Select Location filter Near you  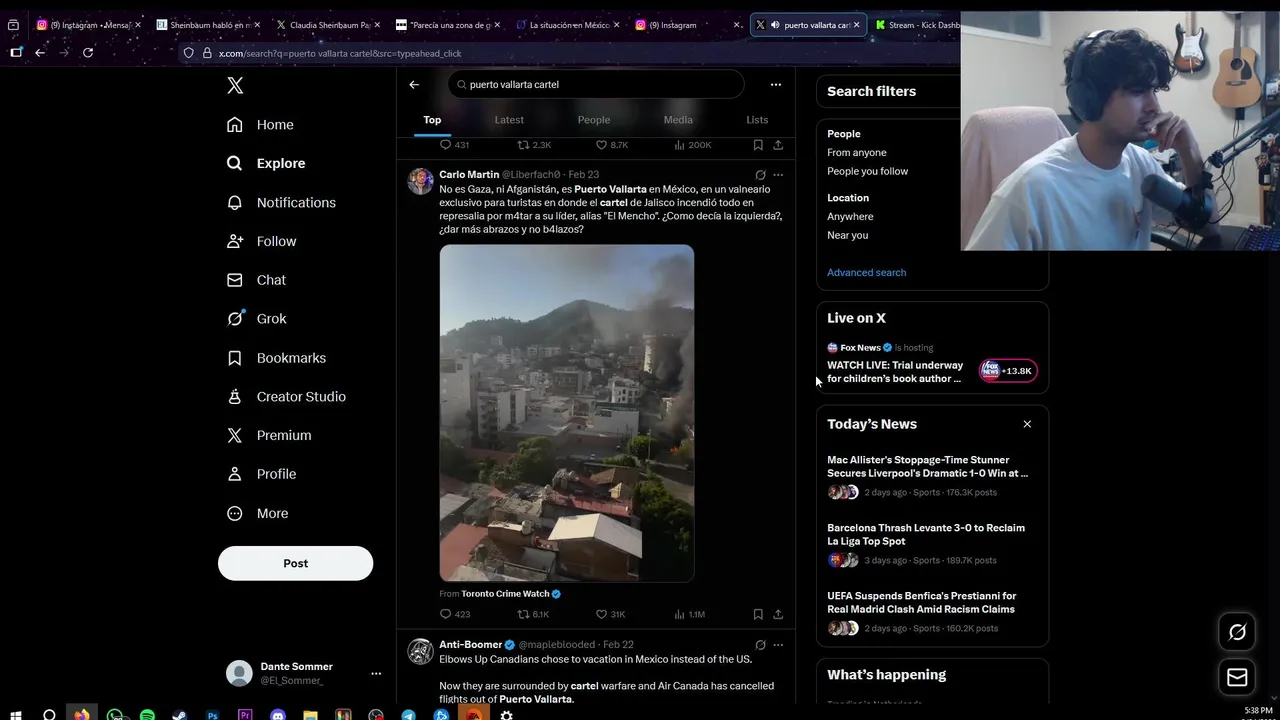[x=848, y=235]
